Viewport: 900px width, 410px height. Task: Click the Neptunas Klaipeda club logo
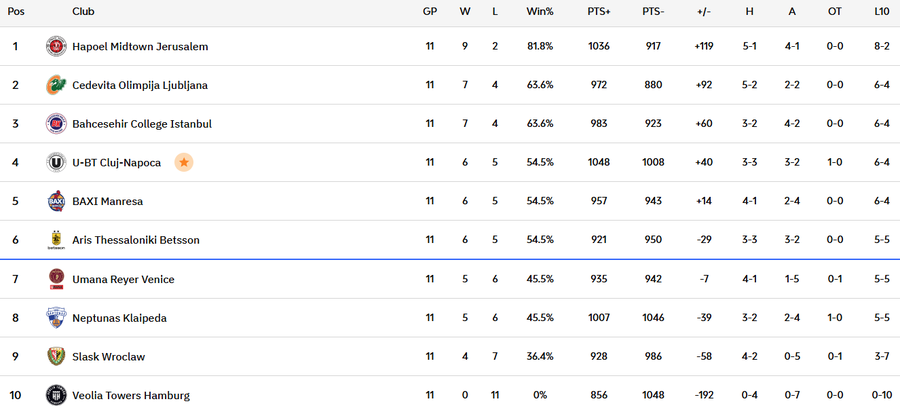coord(57,318)
